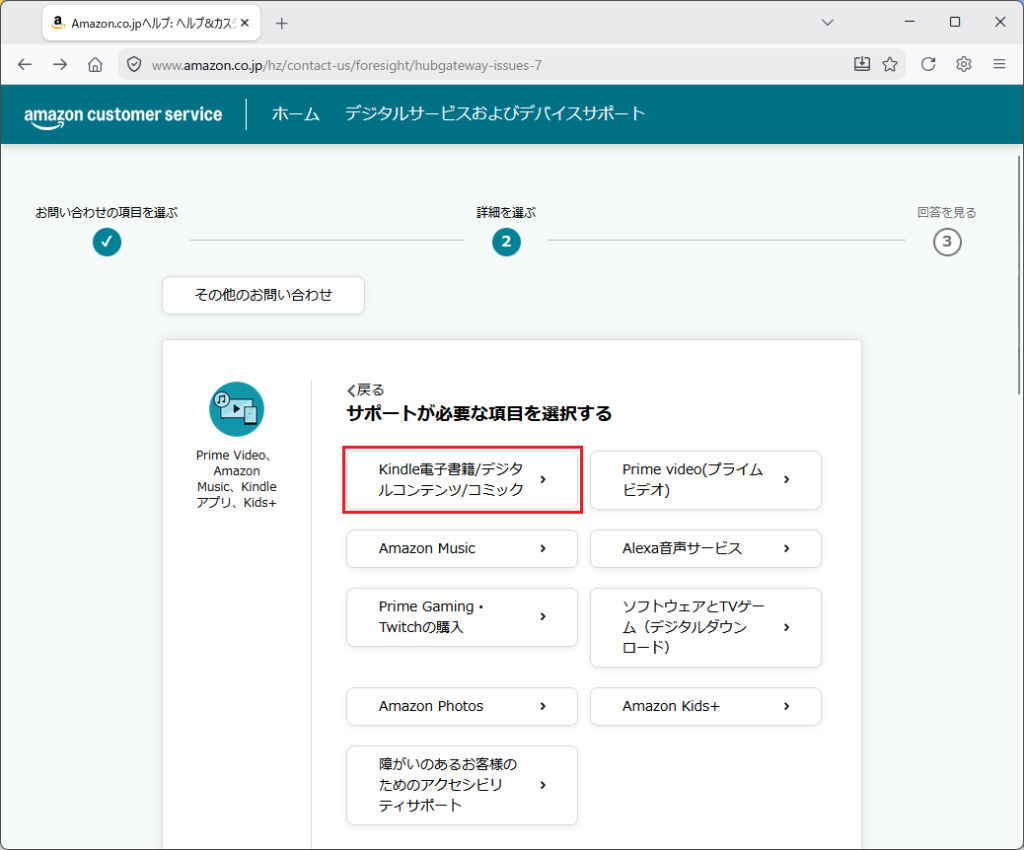The height and width of the screenshot is (850, 1024).
Task: Select Alexa音声サービス option
Action: point(705,548)
